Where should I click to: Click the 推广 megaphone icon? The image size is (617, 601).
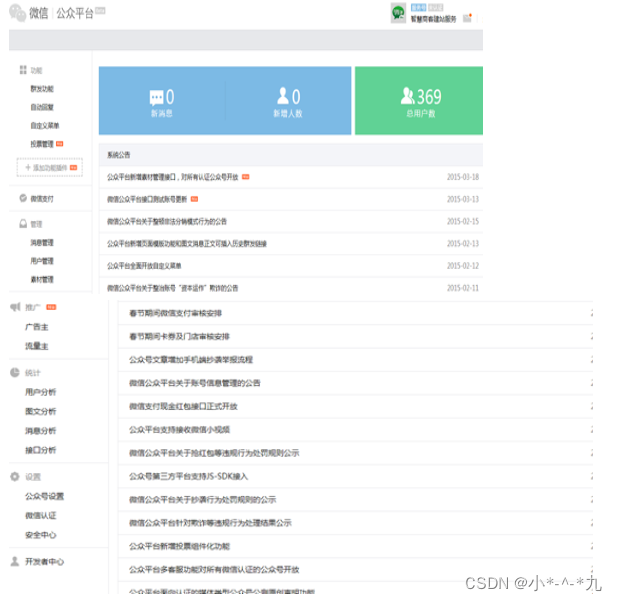[x=15, y=307]
